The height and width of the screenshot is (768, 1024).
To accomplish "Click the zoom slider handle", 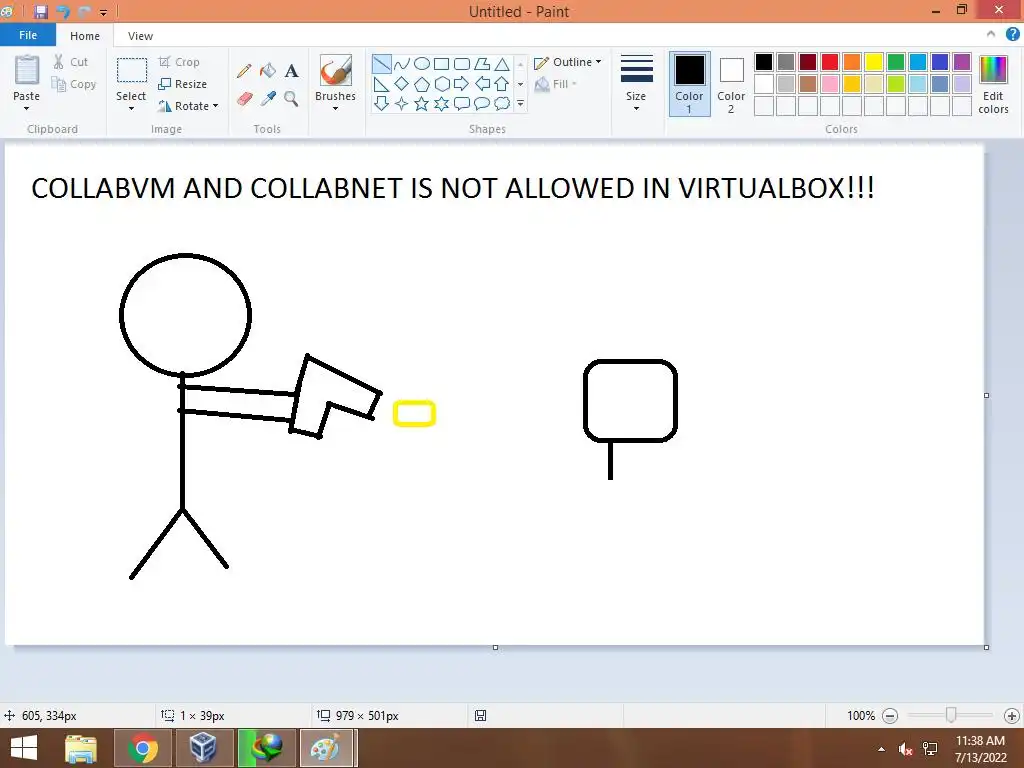I will (951, 715).
